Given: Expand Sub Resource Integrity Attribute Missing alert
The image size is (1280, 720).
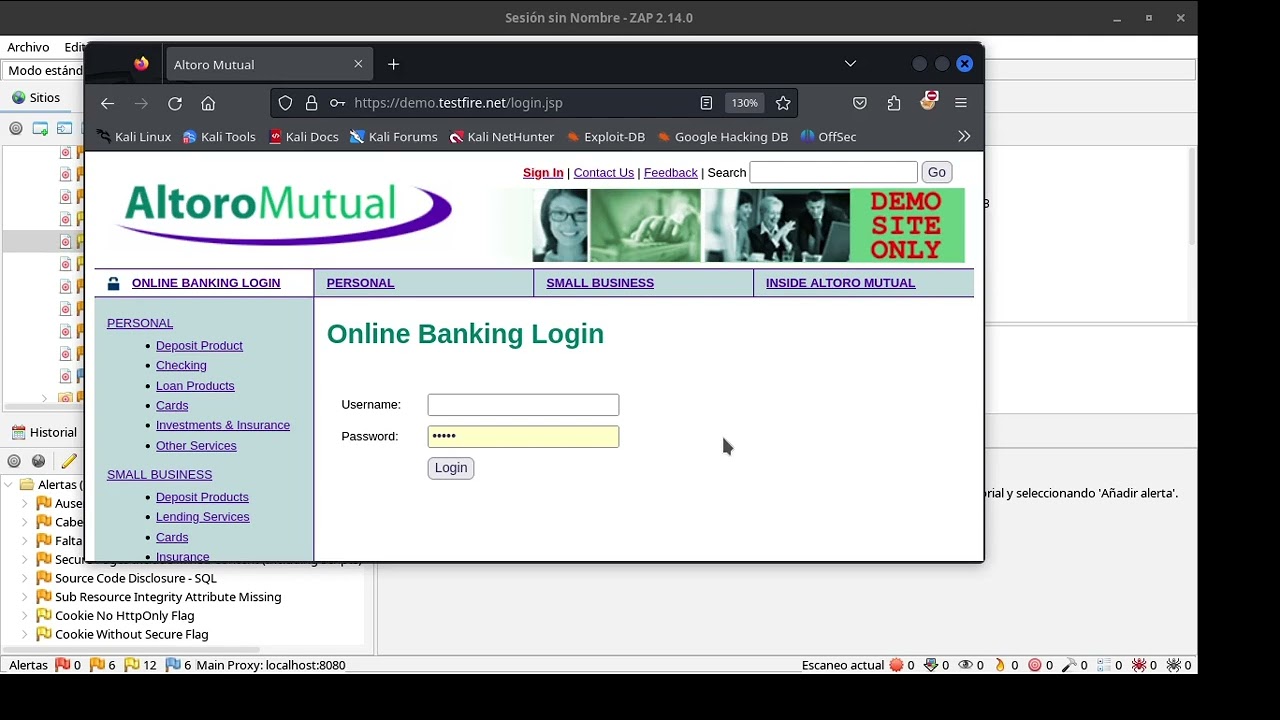Looking at the screenshot, I should point(25,597).
